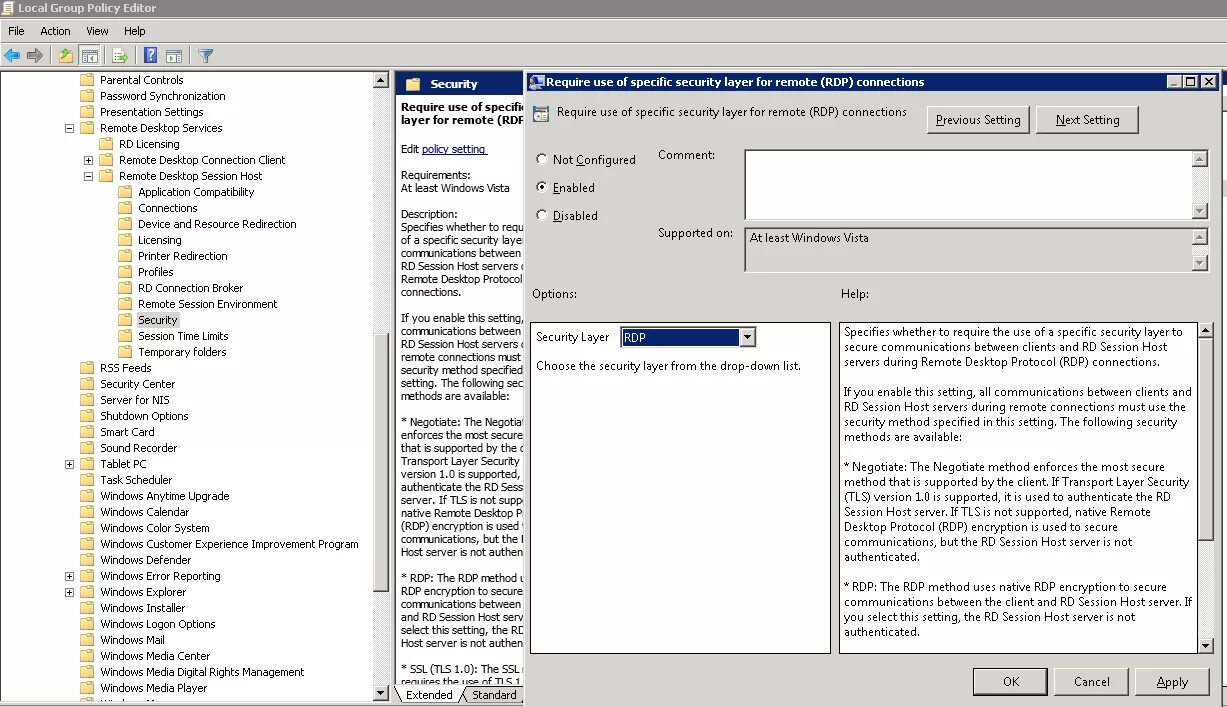1227x707 pixels.
Task: Click the Windows Mail folder icon
Action: click(x=87, y=640)
